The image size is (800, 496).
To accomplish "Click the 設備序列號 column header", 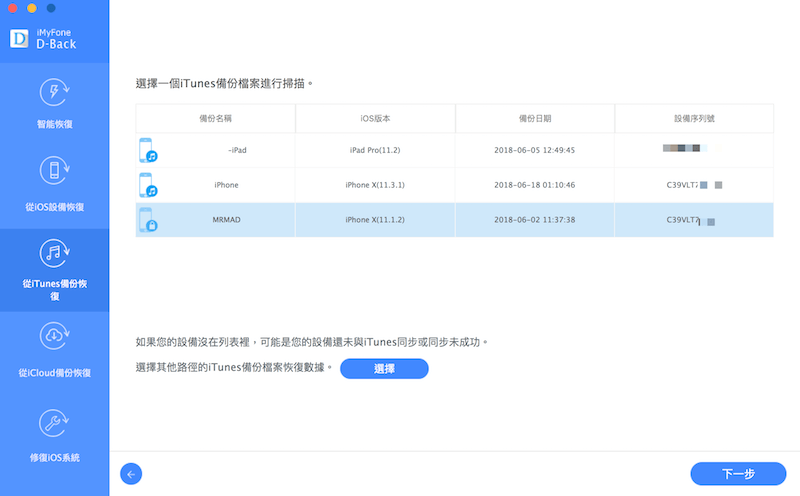I will [694, 118].
